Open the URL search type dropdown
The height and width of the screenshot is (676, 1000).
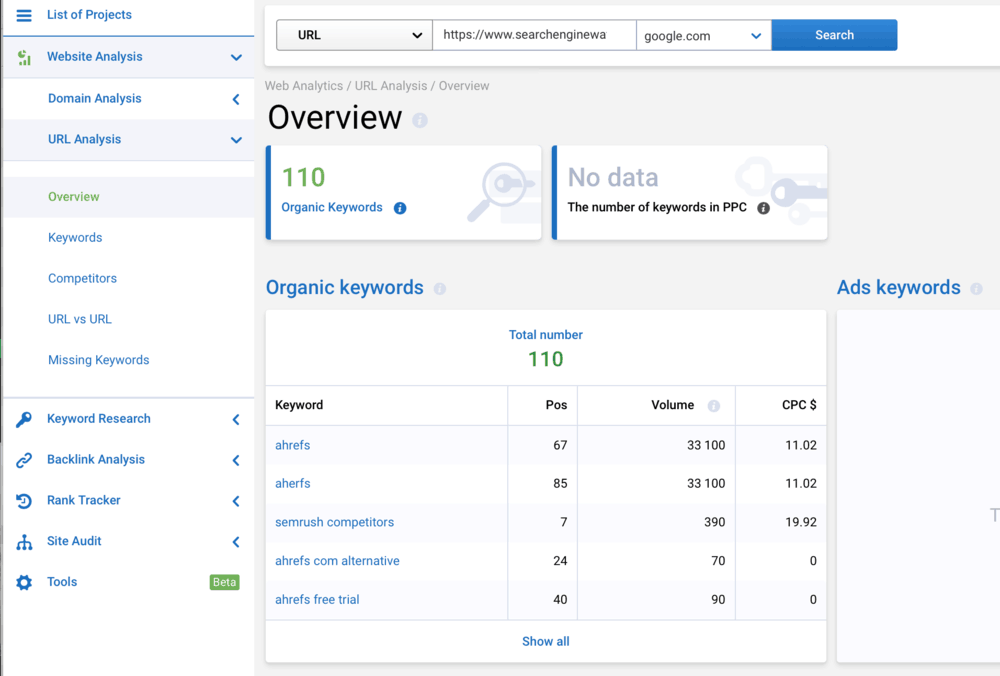pos(353,34)
